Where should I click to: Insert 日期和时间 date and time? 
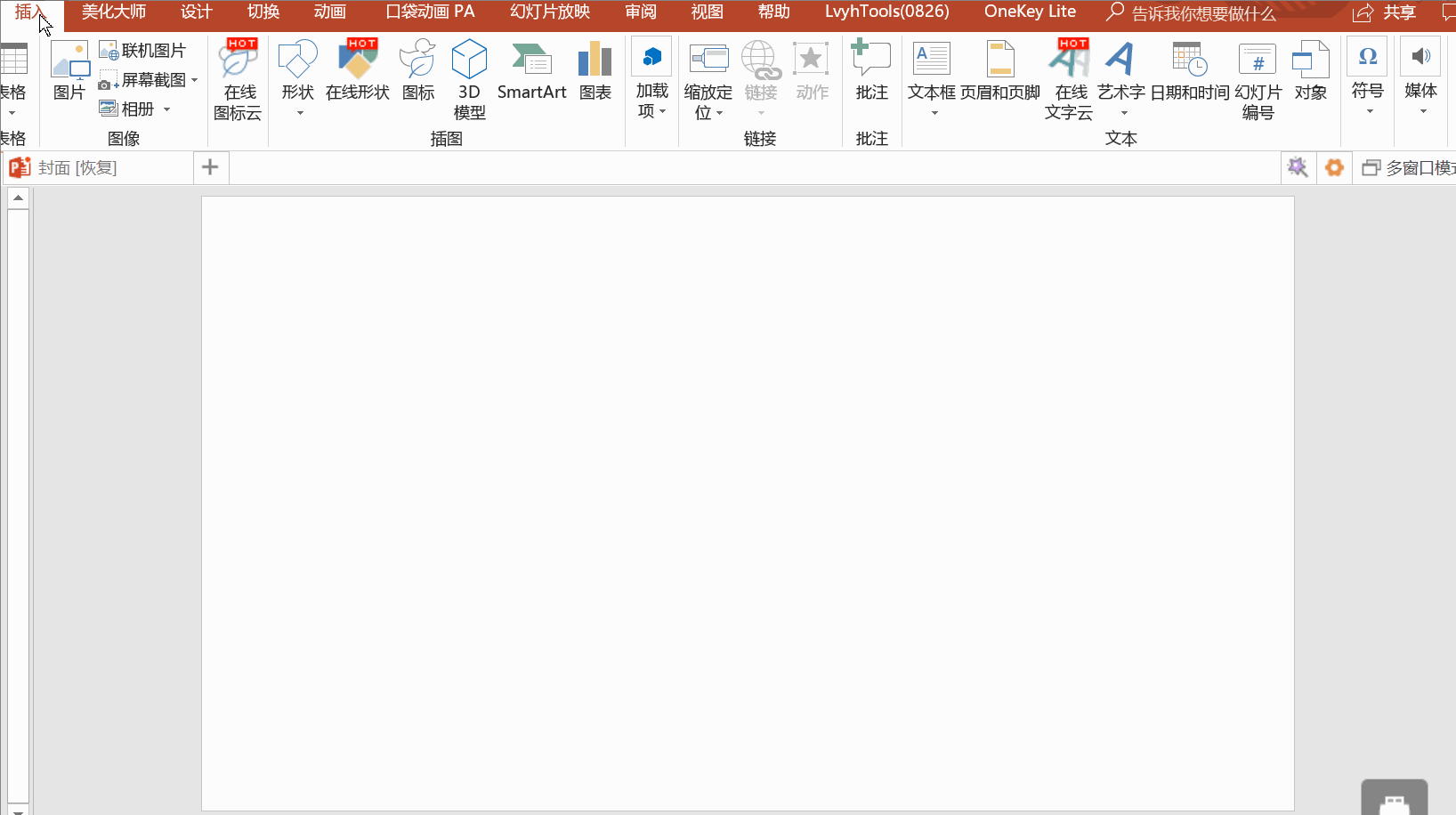1190,70
